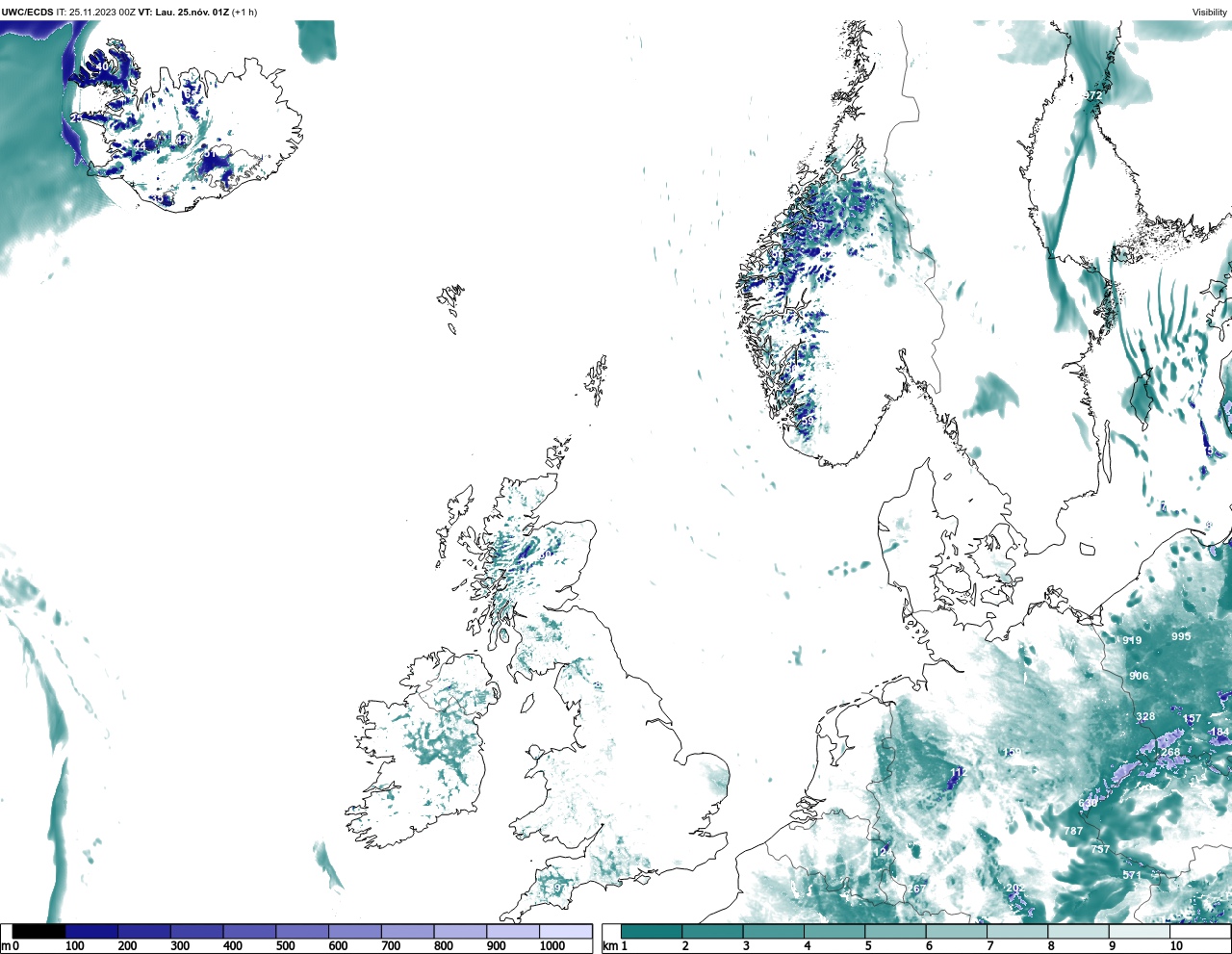Viewport: 1232px width, 954px height.
Task: Pick the 4–5 km legend swatch
Action: click(834, 932)
